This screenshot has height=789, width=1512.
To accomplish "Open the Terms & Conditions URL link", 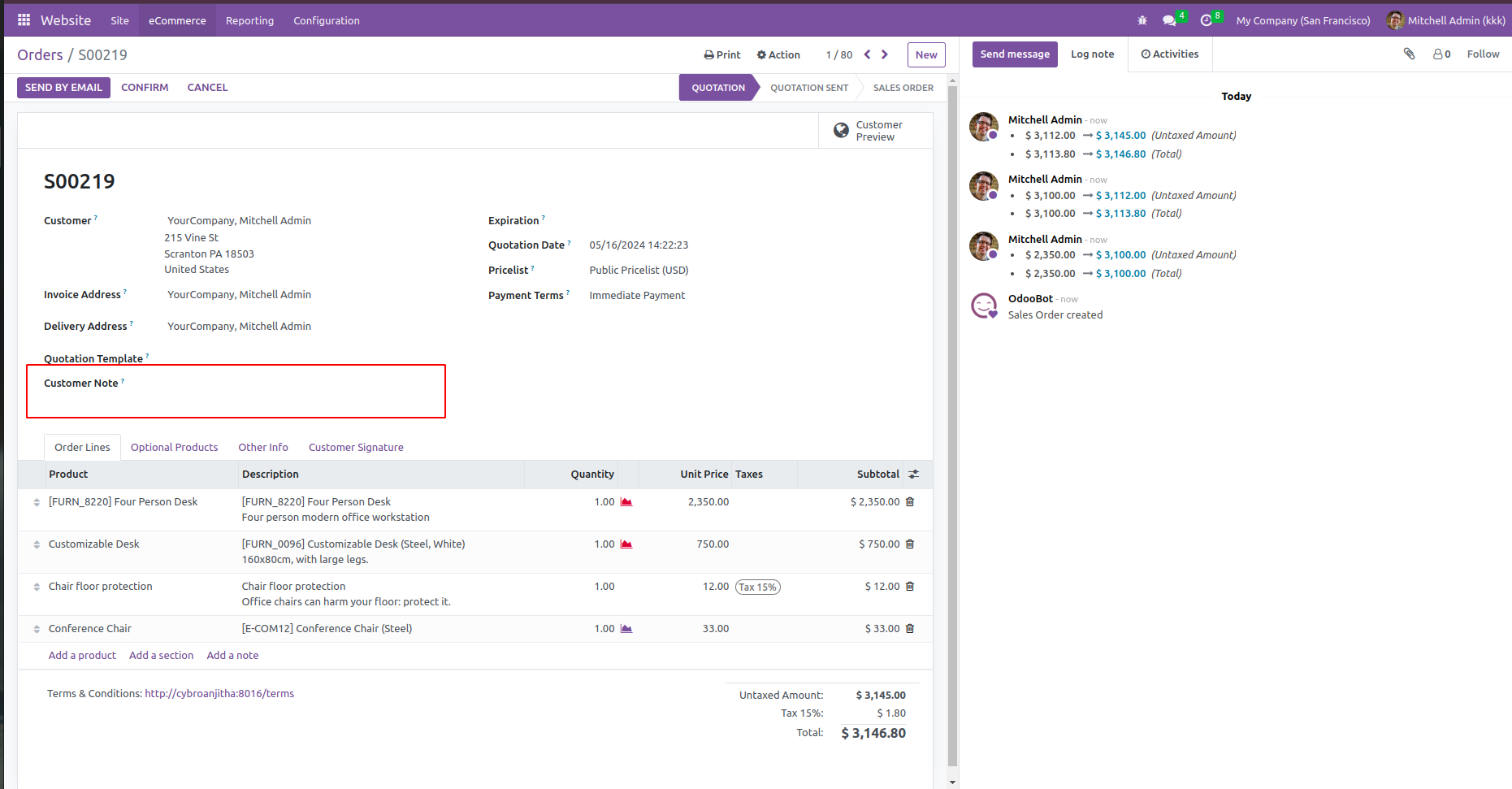I will pos(219,694).
